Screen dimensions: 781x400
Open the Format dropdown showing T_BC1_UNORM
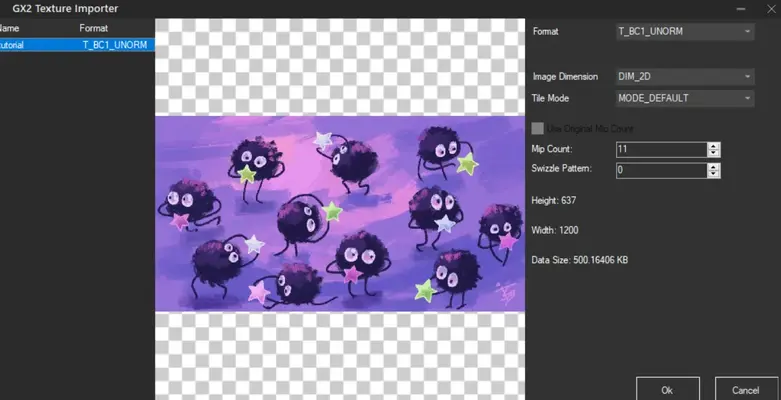(x=685, y=31)
